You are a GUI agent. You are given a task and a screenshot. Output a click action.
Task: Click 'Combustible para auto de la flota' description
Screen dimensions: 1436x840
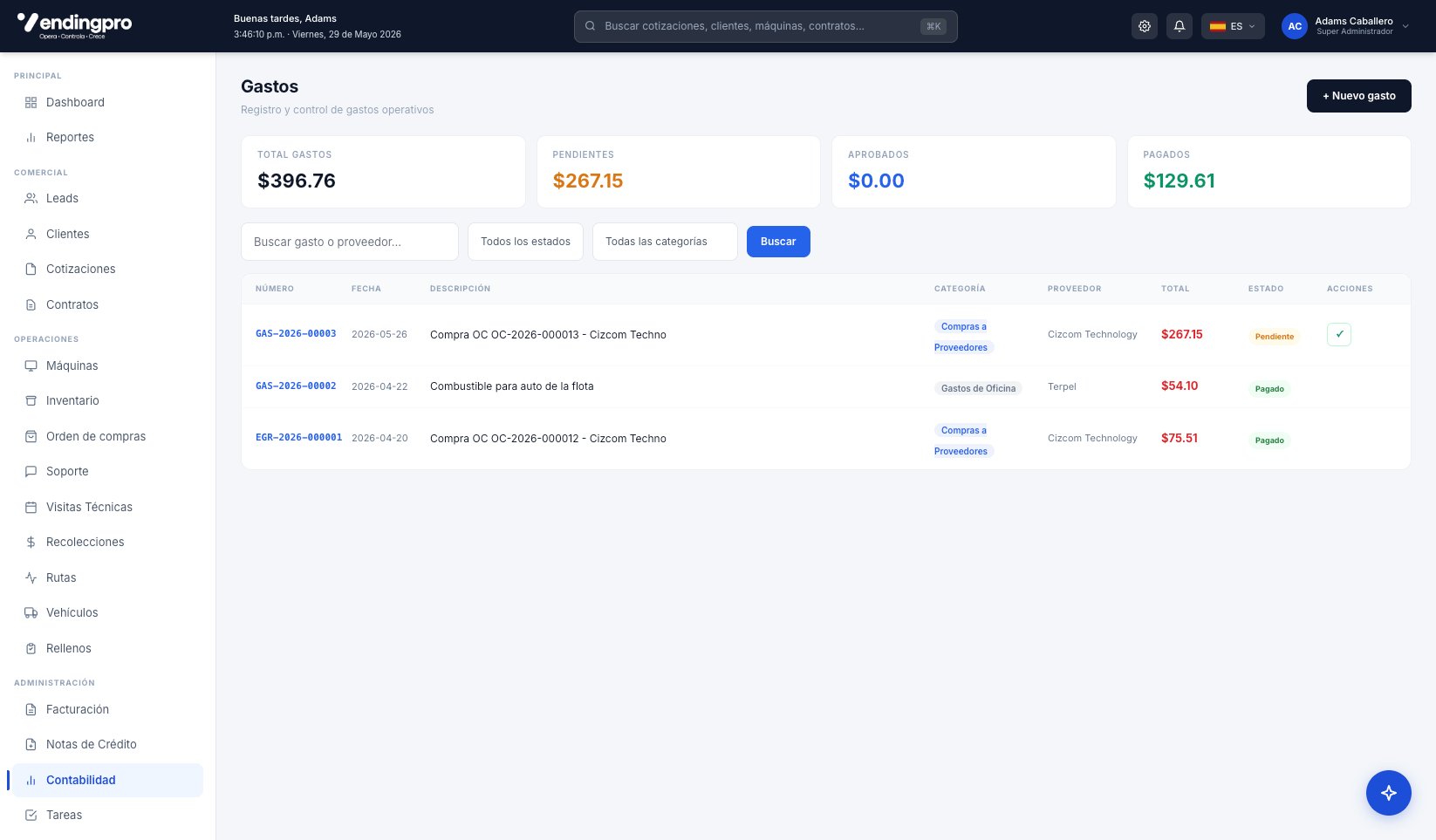512,386
